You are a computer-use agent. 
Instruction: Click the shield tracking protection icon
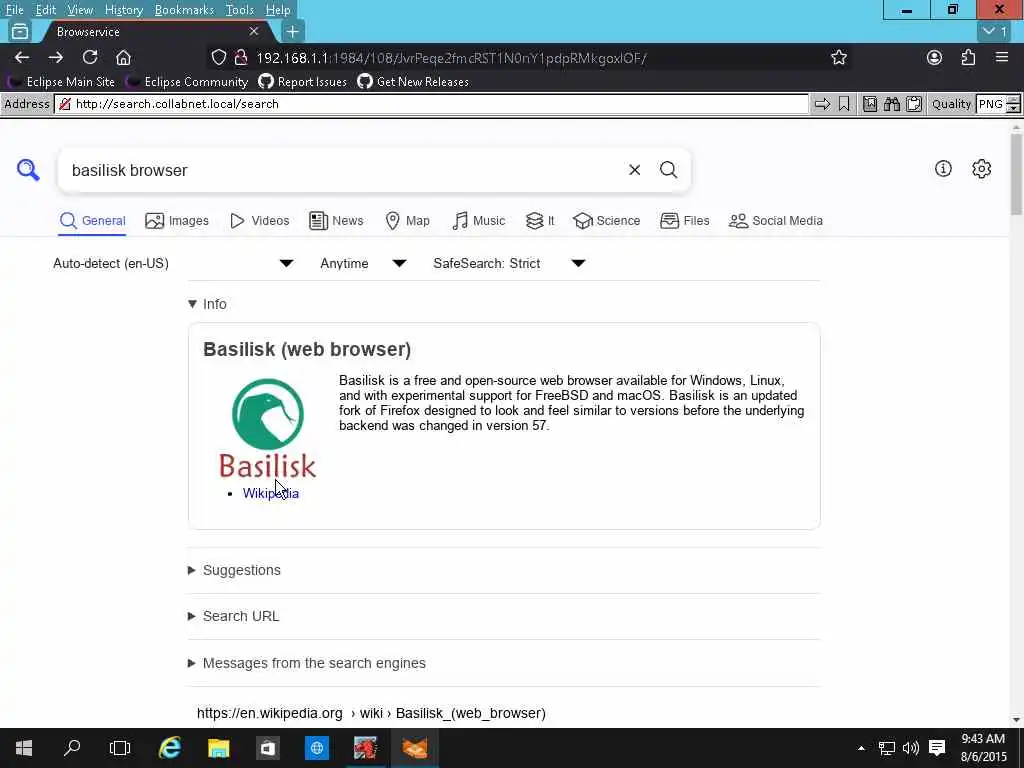pos(219,57)
